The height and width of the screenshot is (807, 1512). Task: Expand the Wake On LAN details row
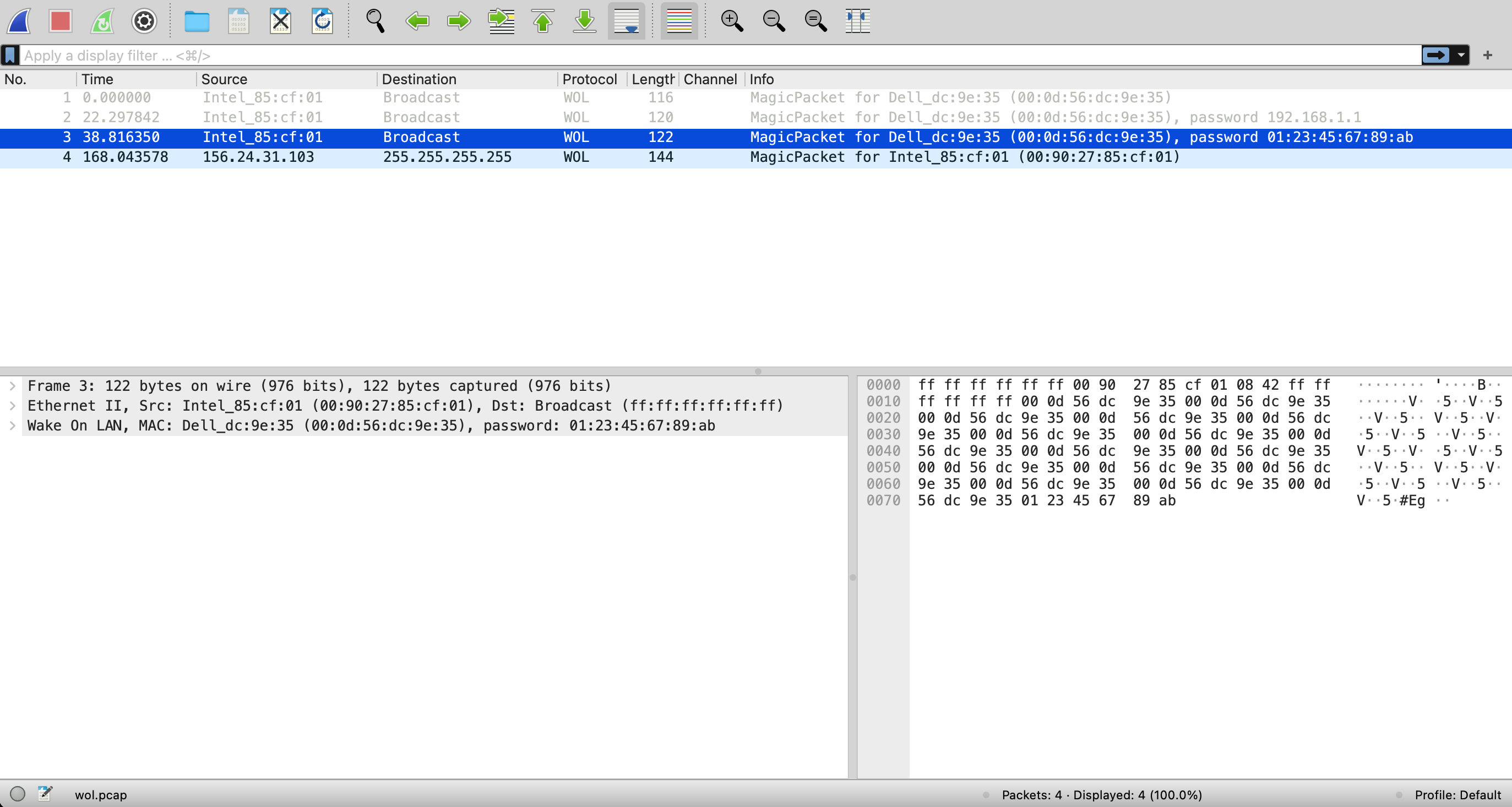click(12, 426)
